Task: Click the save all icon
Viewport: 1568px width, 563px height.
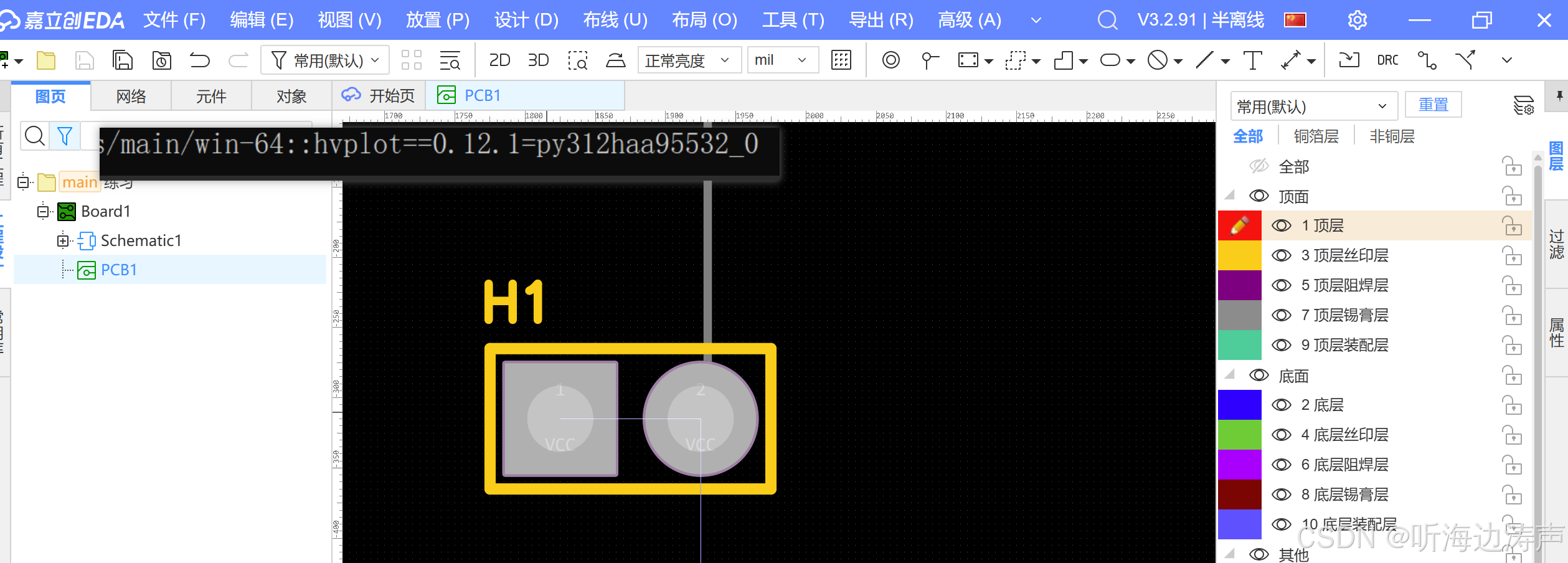Action: click(x=123, y=60)
